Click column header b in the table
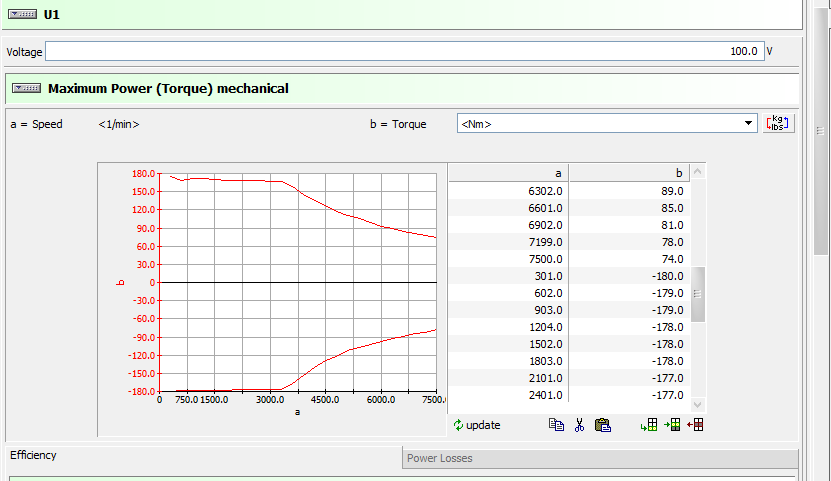 coord(629,173)
